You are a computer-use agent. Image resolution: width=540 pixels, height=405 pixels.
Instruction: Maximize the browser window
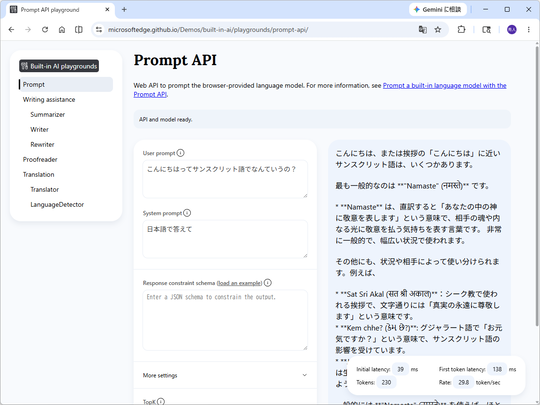(507, 10)
